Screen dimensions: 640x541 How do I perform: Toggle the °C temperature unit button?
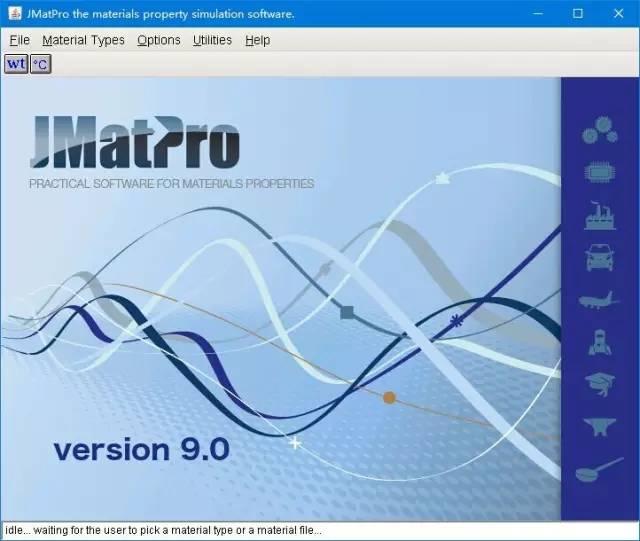click(41, 64)
